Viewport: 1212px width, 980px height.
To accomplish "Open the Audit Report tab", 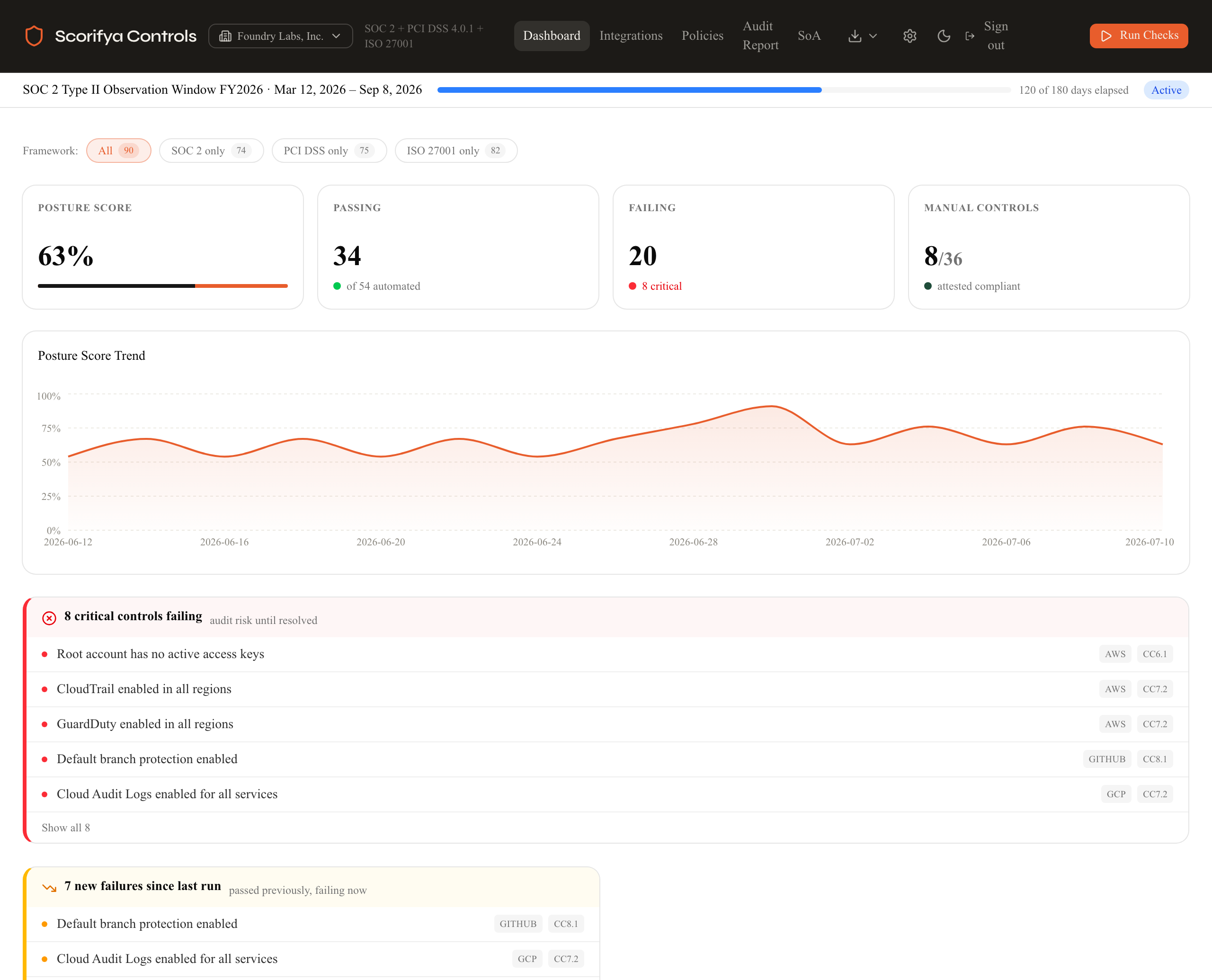I will coord(760,36).
